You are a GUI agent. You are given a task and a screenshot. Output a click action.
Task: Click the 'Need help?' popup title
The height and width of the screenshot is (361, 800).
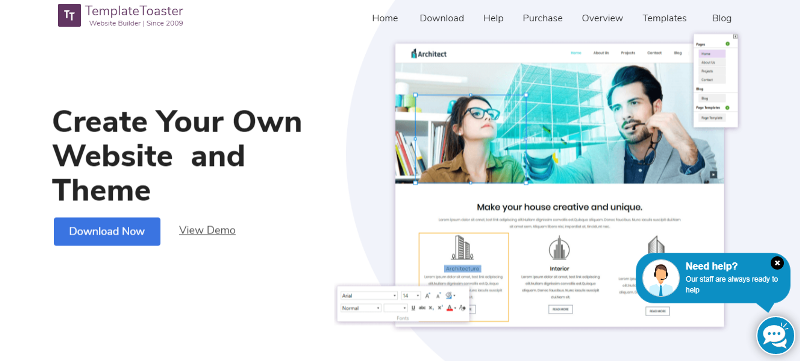pyautogui.click(x=711, y=266)
